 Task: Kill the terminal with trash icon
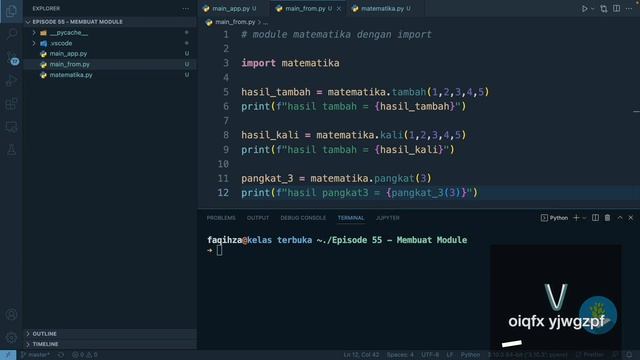coord(607,218)
